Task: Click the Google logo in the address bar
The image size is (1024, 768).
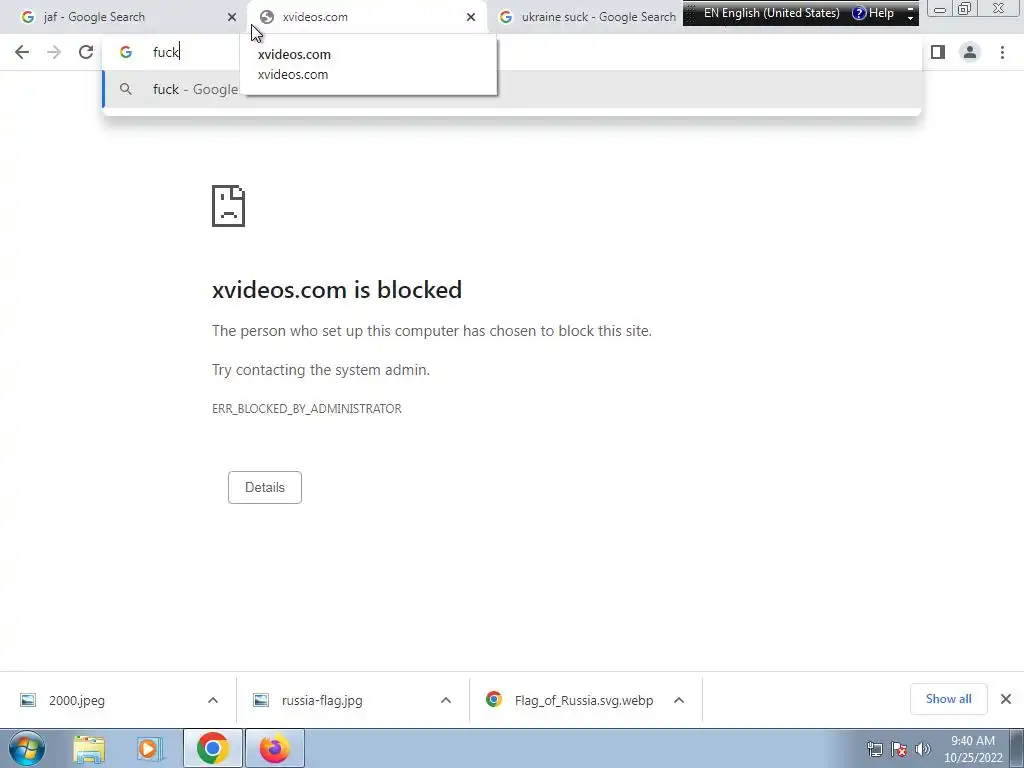Action: [x=126, y=52]
